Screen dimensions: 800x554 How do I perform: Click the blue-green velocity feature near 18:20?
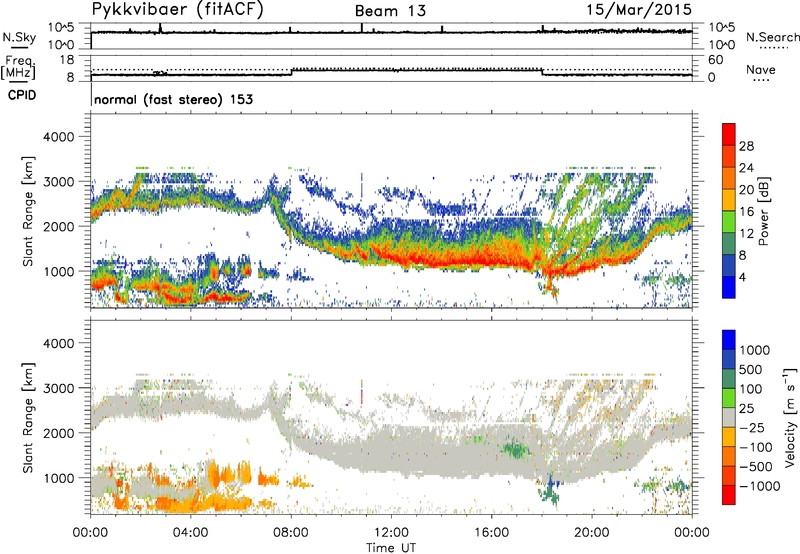pyautogui.click(x=549, y=490)
